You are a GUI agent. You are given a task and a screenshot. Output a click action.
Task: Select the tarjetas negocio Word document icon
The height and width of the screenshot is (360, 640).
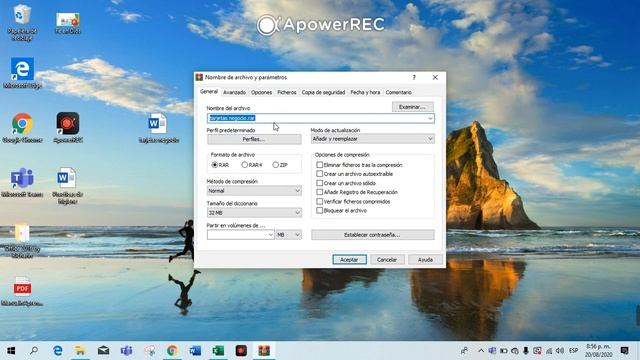point(158,127)
